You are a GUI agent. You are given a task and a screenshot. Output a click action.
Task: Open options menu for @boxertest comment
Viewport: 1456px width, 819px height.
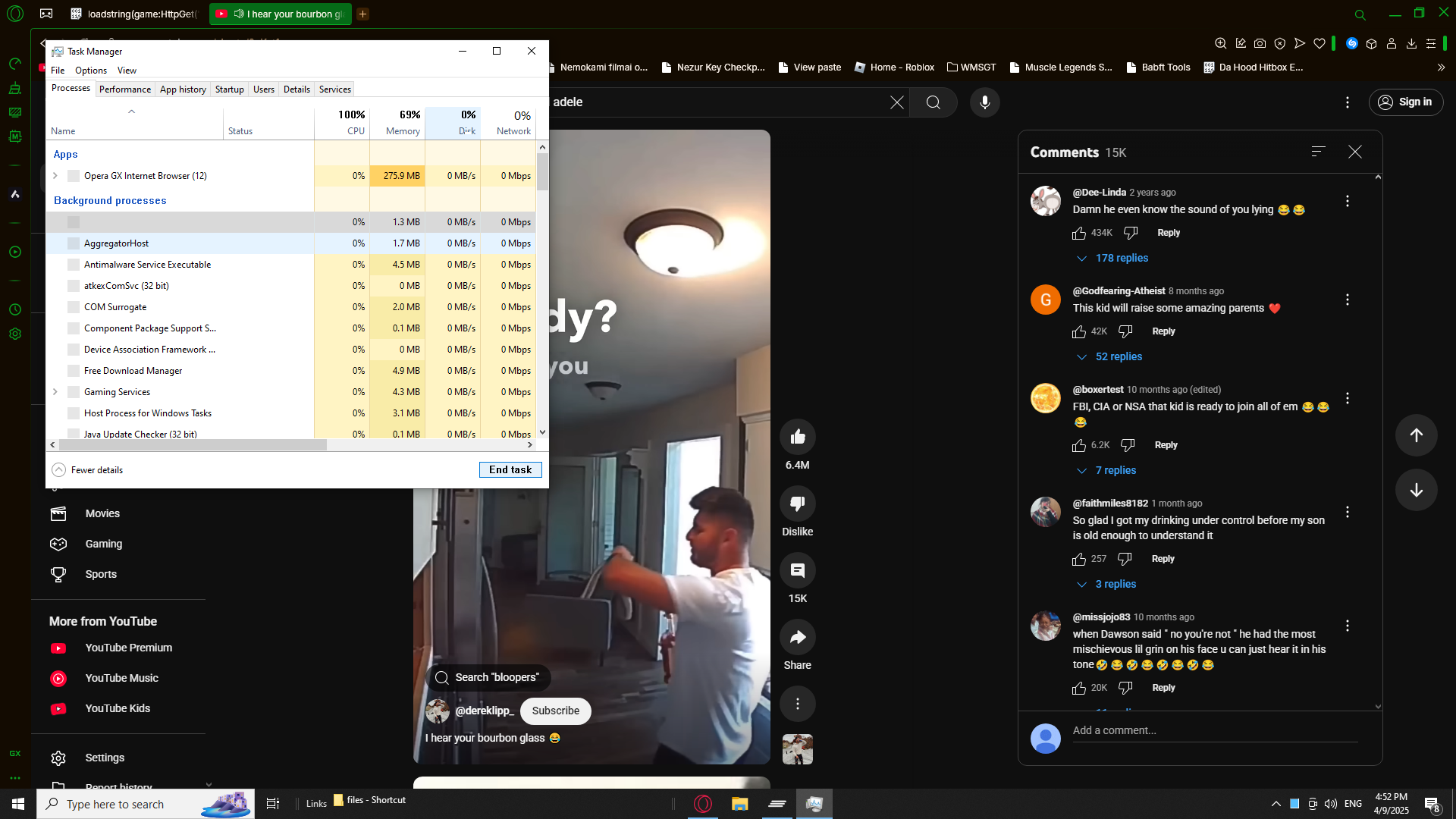click(x=1348, y=398)
